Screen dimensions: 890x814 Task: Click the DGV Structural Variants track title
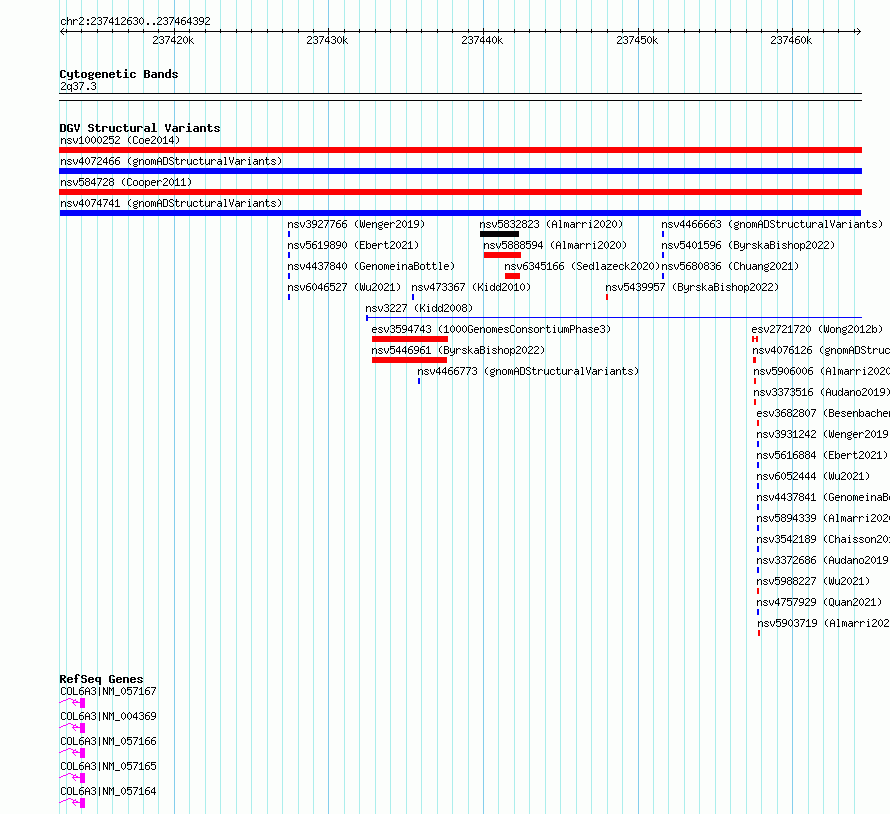[140, 128]
